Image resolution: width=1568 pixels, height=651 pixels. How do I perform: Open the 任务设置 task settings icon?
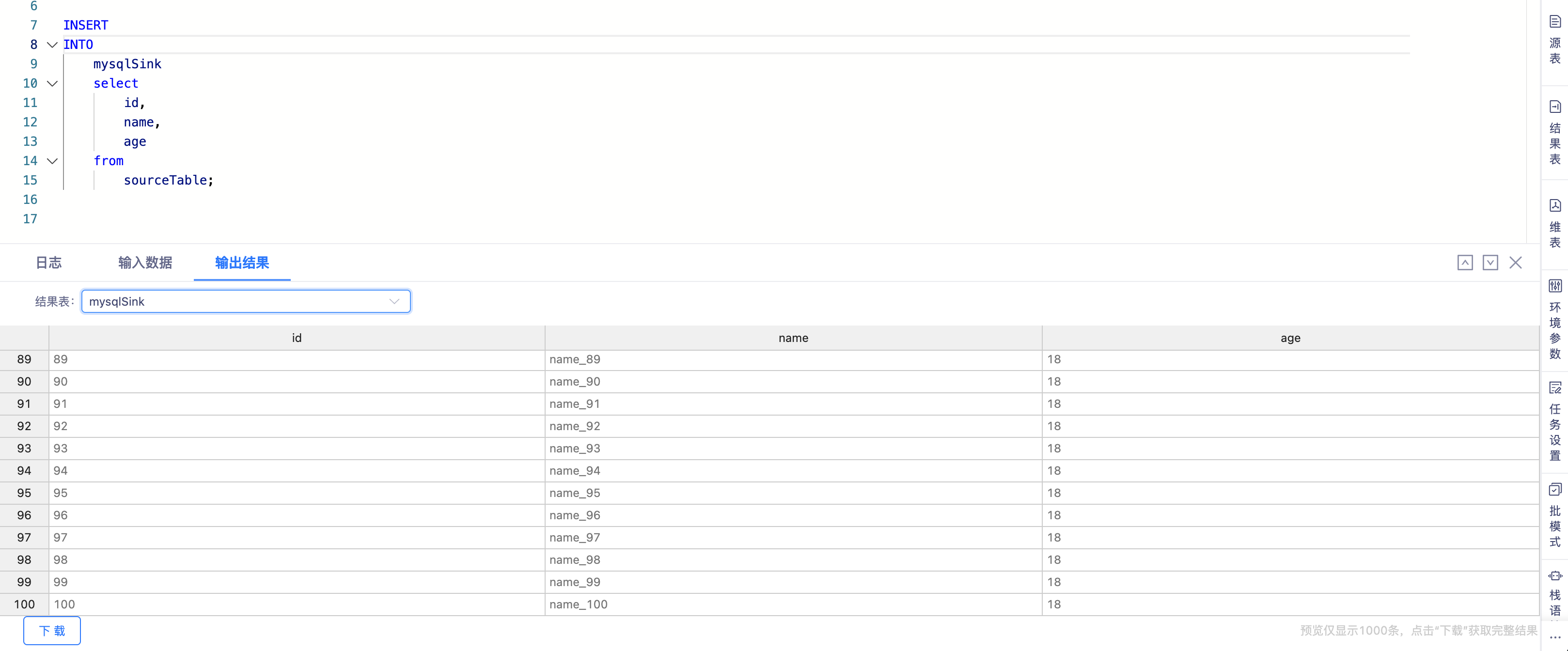1554,388
